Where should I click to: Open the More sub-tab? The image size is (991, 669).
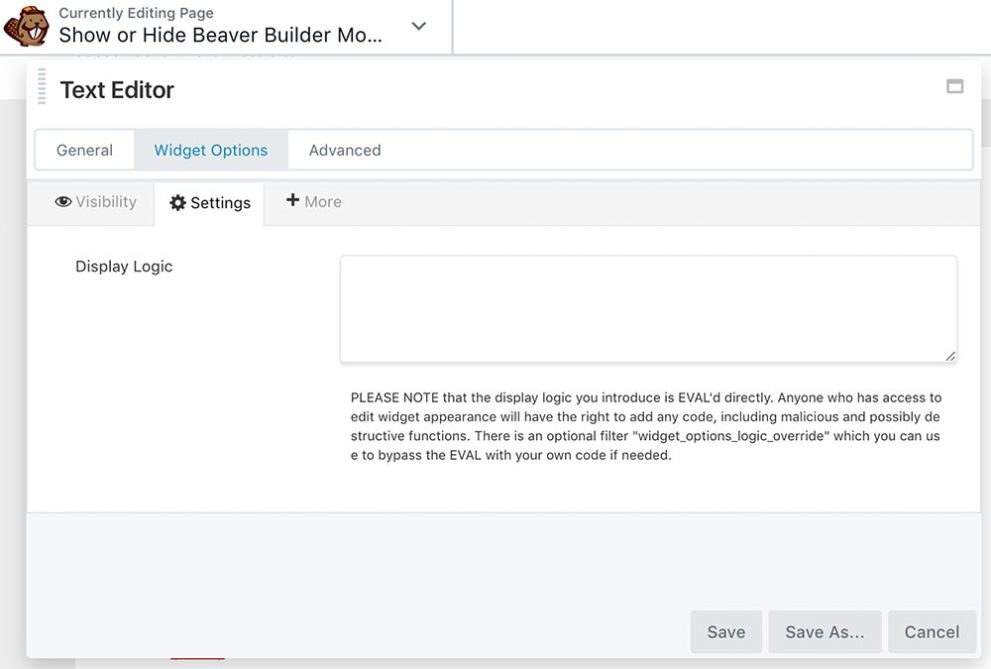[314, 202]
